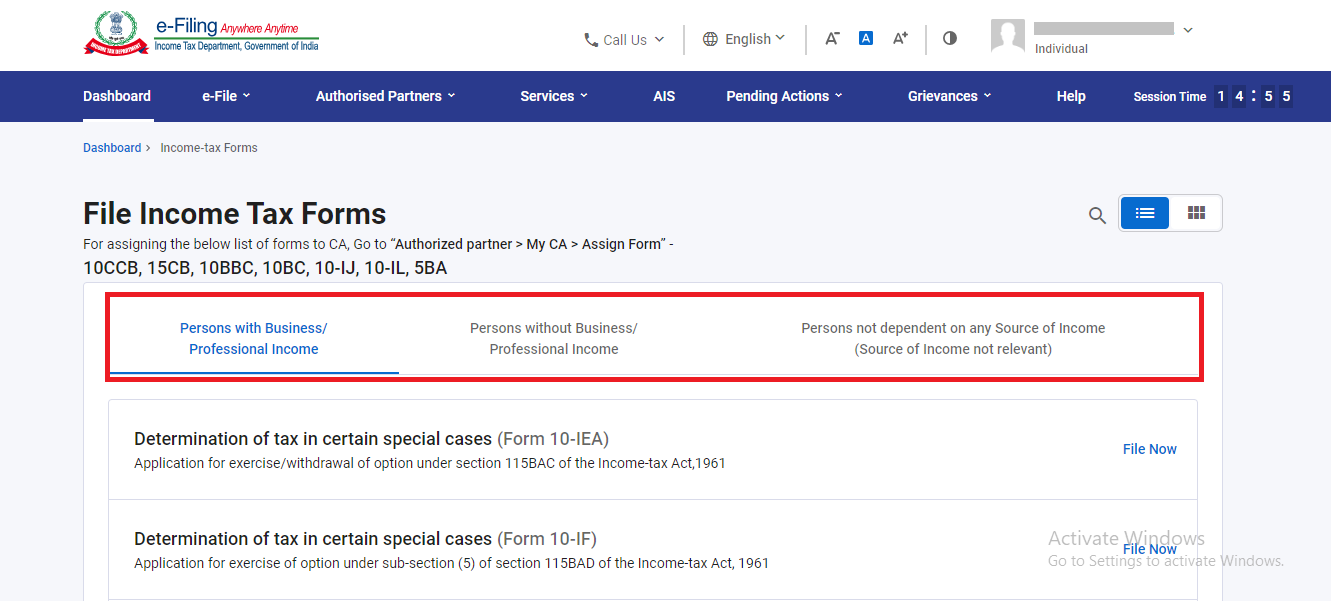
Task: Click File Now for Form 10-IEA
Action: coord(1149,449)
